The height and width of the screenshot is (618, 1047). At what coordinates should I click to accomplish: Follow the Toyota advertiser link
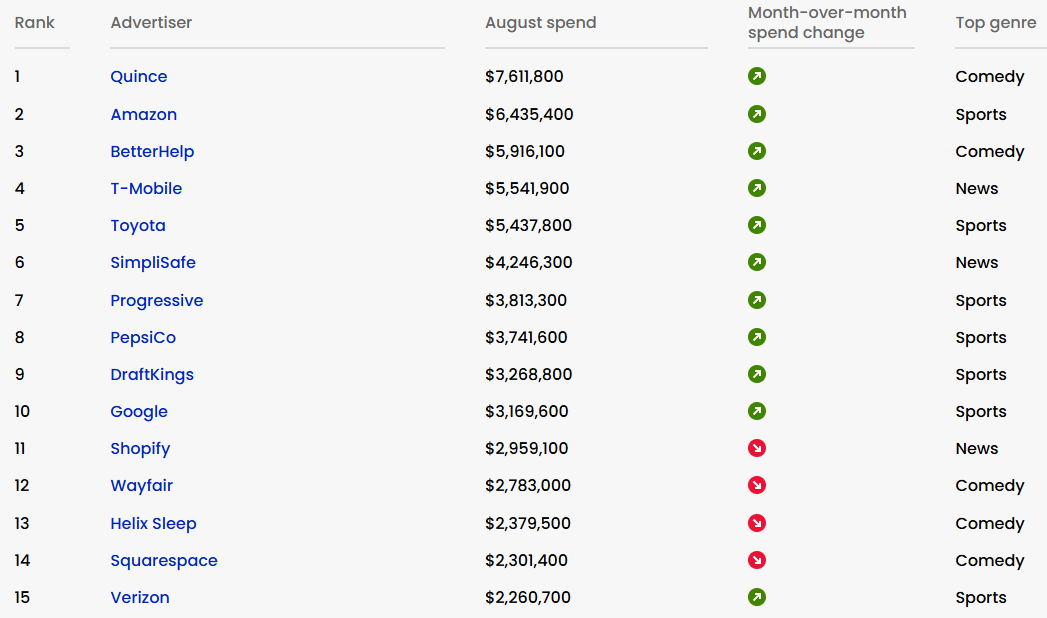click(138, 226)
